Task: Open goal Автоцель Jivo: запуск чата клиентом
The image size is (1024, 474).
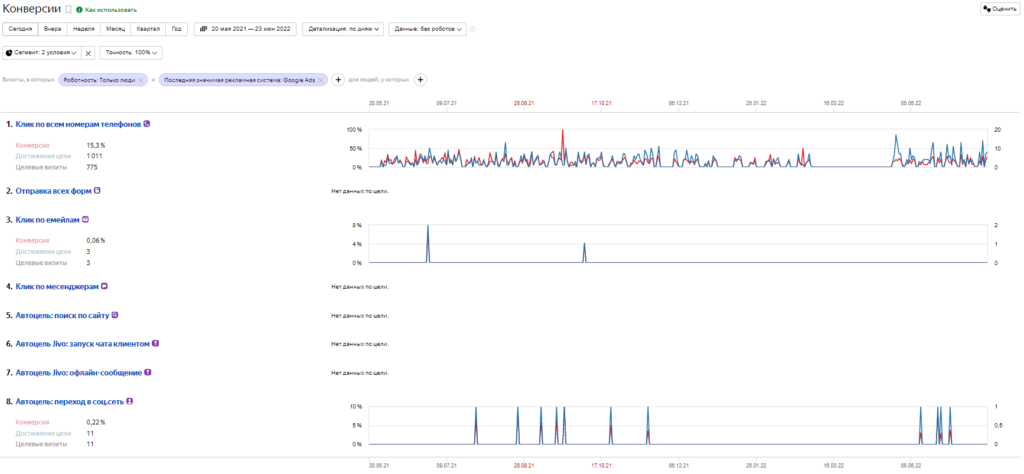Action: (83, 343)
